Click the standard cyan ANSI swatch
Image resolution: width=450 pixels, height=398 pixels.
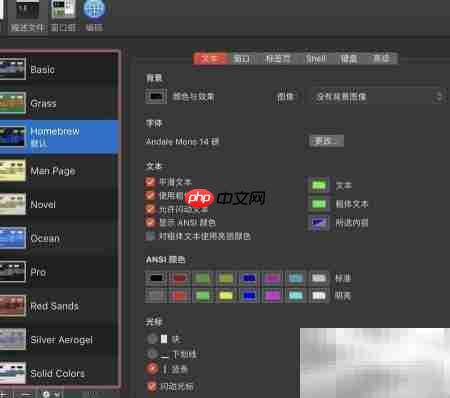pyautogui.click(x=296, y=278)
